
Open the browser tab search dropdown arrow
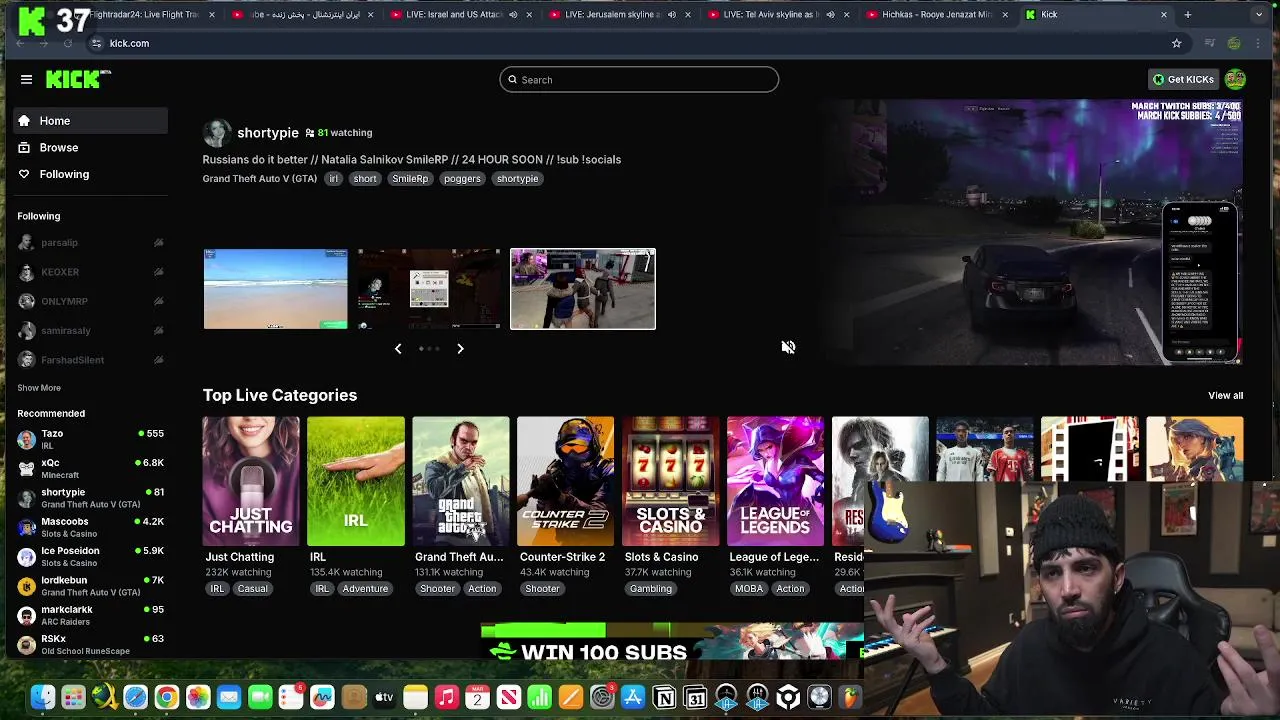(1258, 15)
